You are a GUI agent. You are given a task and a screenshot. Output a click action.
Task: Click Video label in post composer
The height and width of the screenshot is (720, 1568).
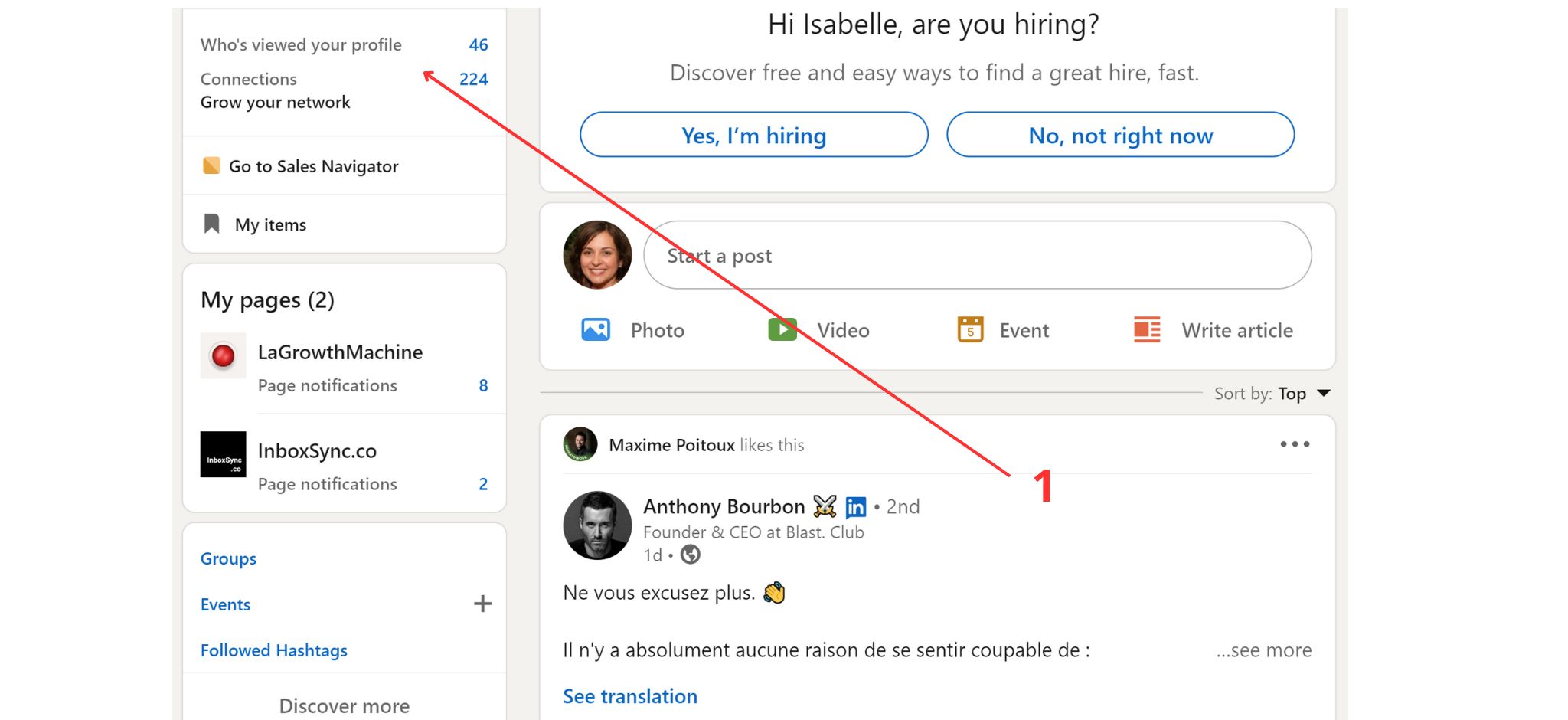click(843, 330)
